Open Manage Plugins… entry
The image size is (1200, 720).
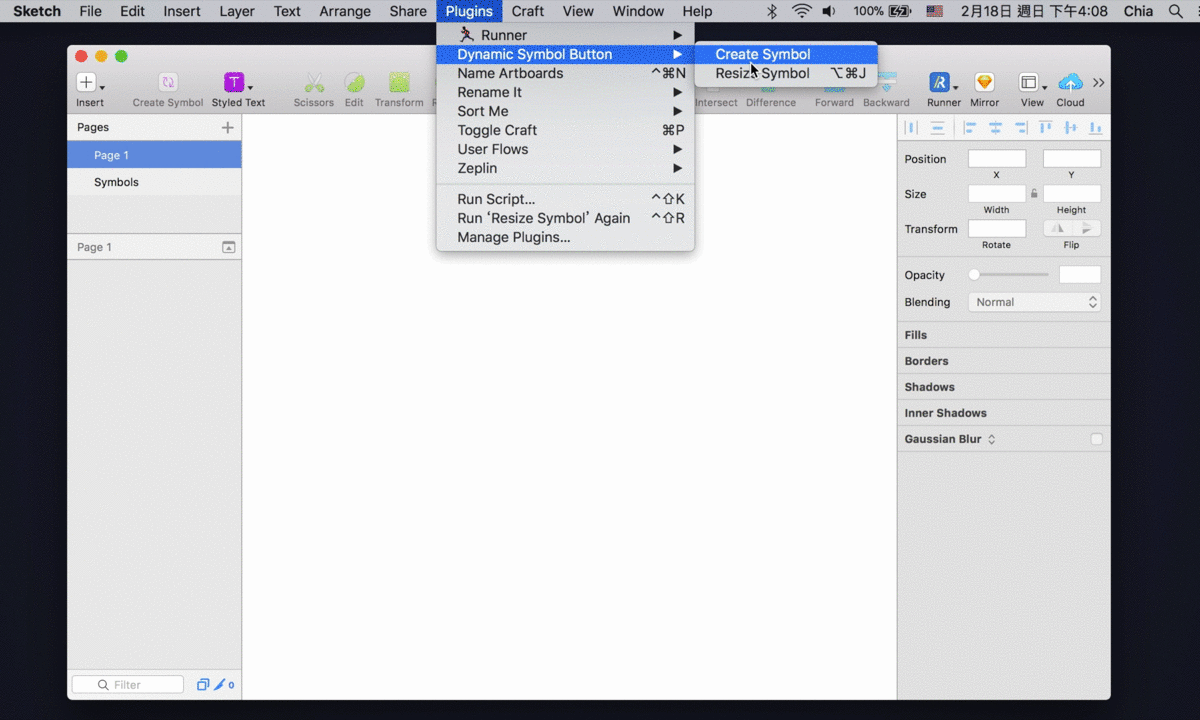coord(565,237)
